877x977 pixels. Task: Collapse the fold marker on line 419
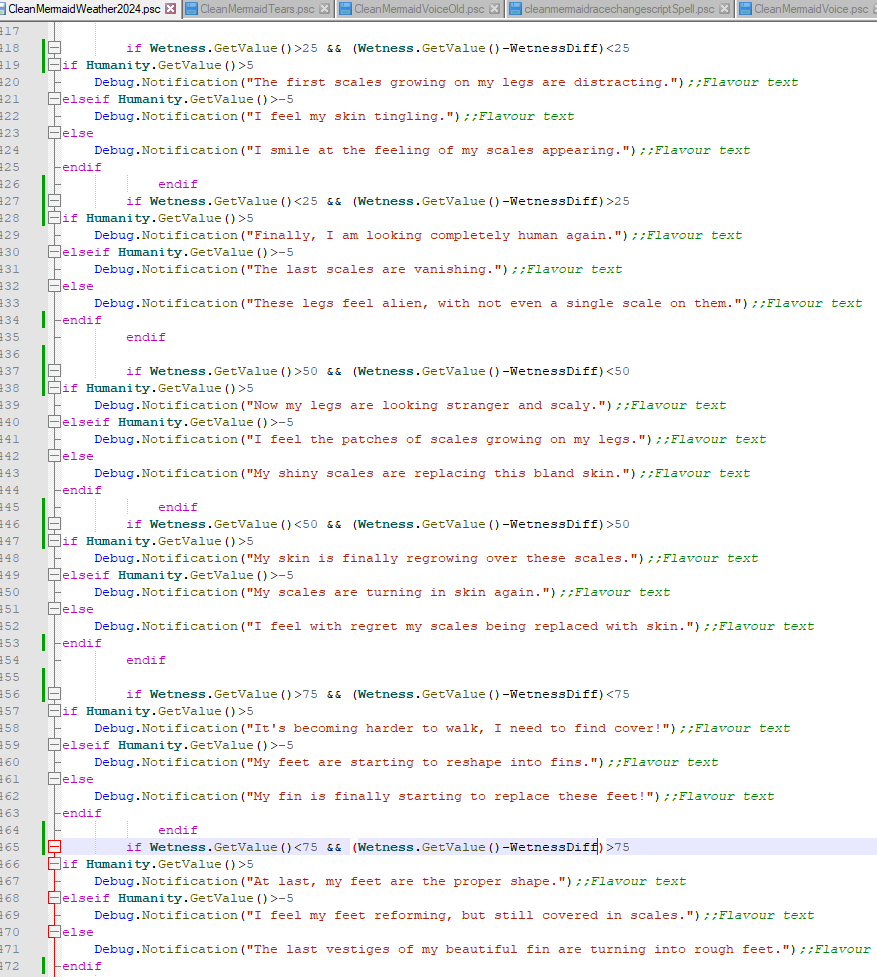click(x=55, y=65)
